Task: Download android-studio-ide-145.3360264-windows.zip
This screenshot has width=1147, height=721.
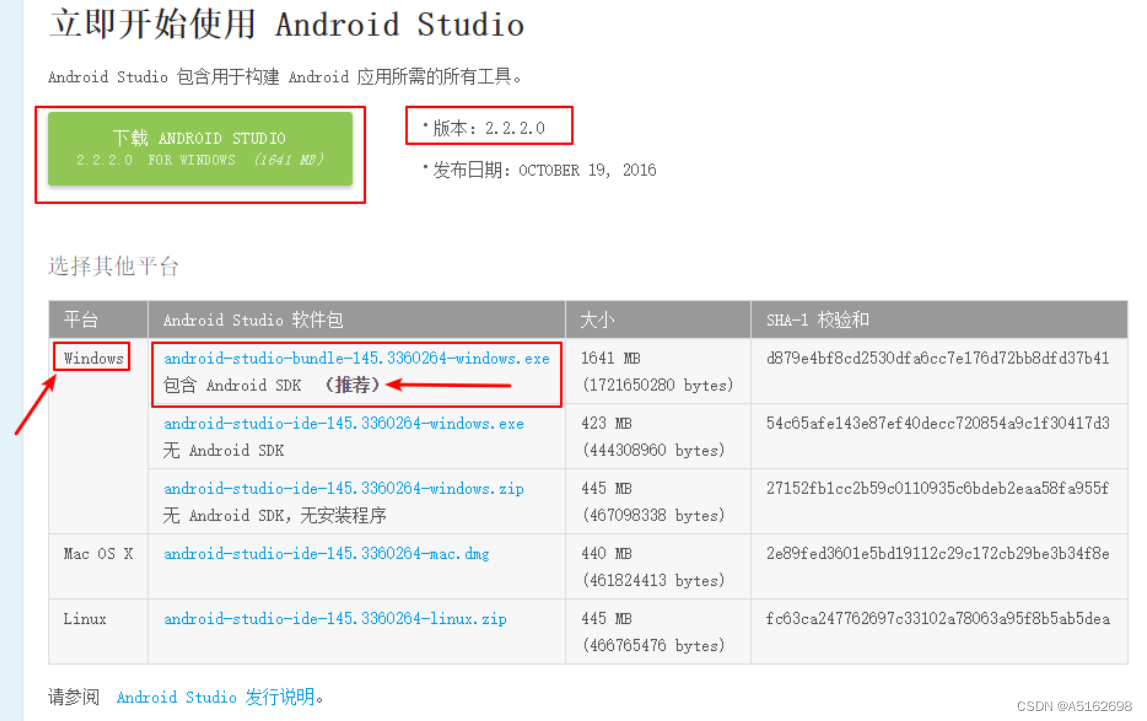Action: point(344,488)
